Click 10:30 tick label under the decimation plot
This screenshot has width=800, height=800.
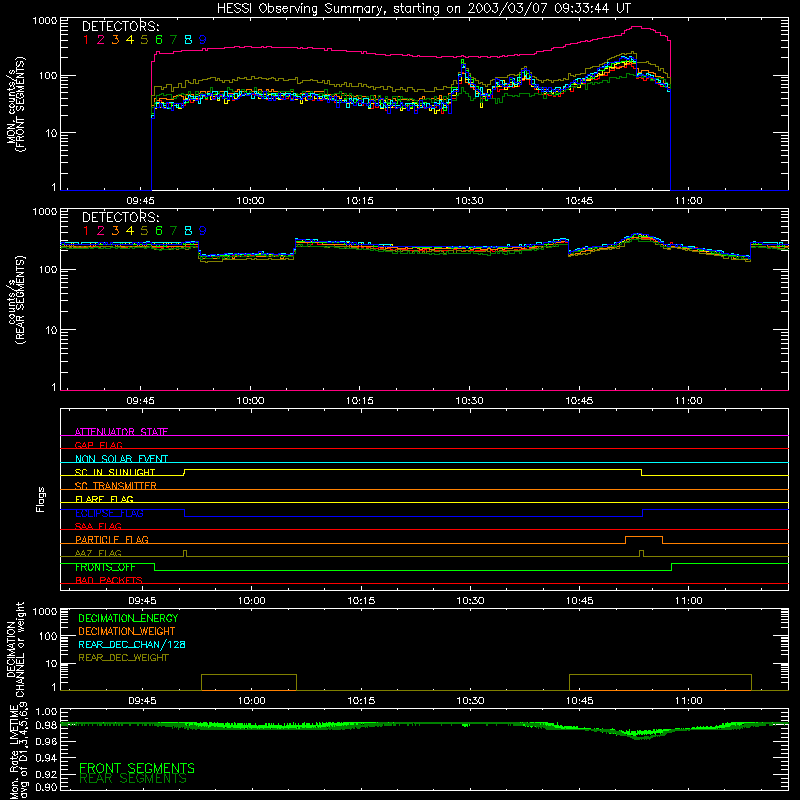click(x=470, y=701)
